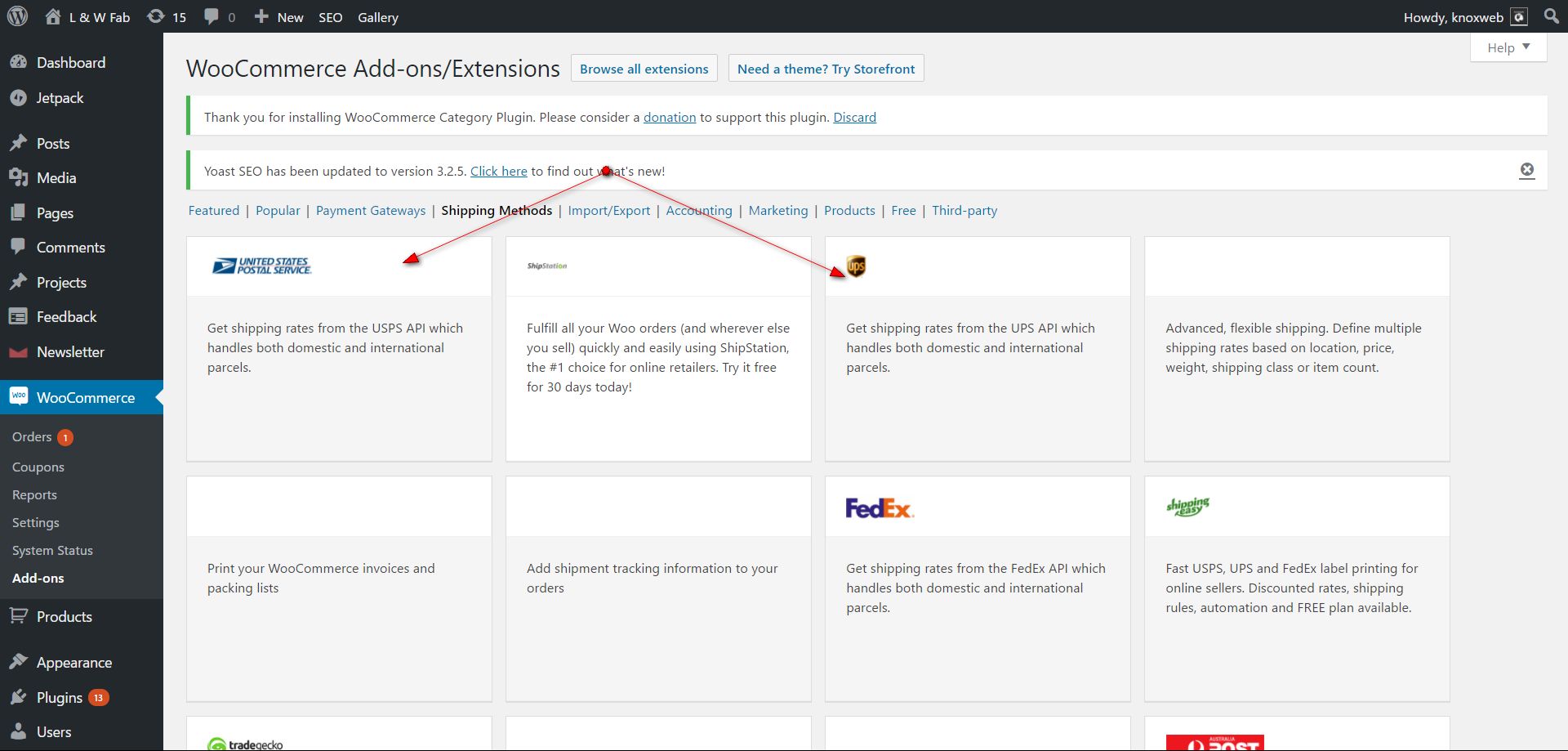Select the Import/Export filter tab

[608, 211]
